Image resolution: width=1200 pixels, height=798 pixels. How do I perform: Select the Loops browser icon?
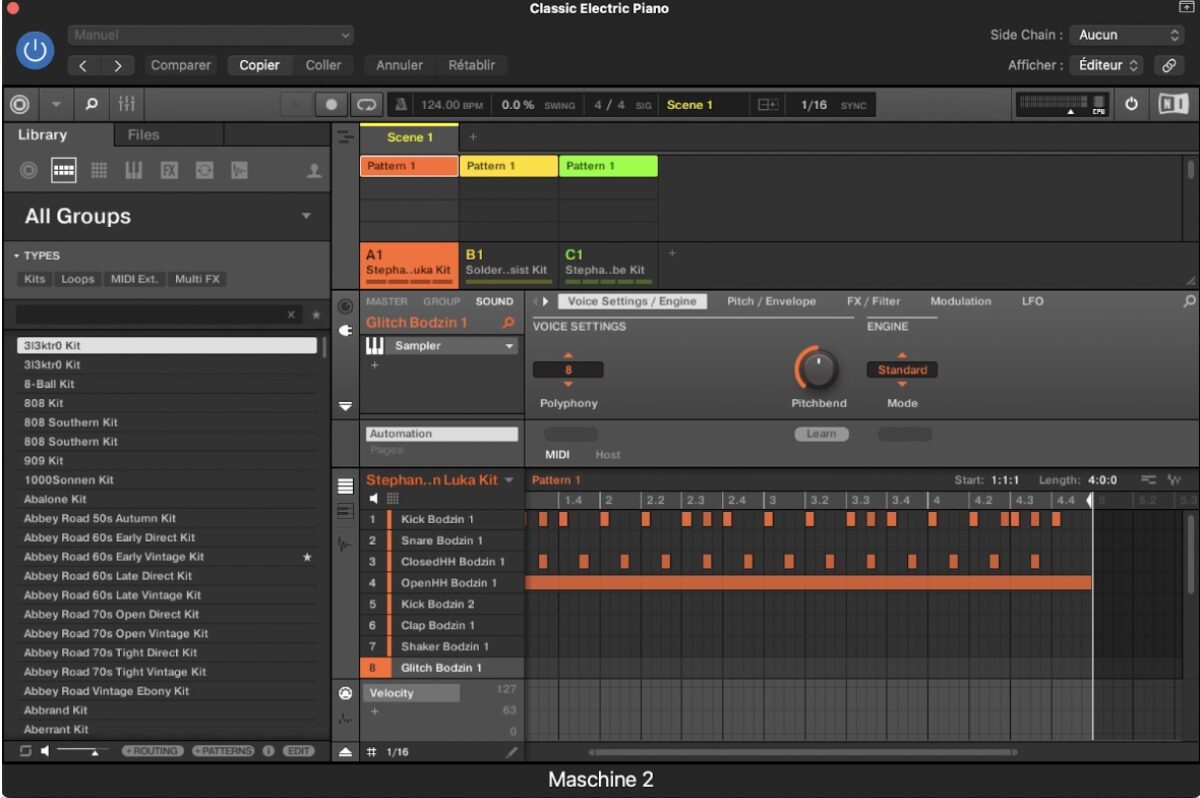point(204,171)
